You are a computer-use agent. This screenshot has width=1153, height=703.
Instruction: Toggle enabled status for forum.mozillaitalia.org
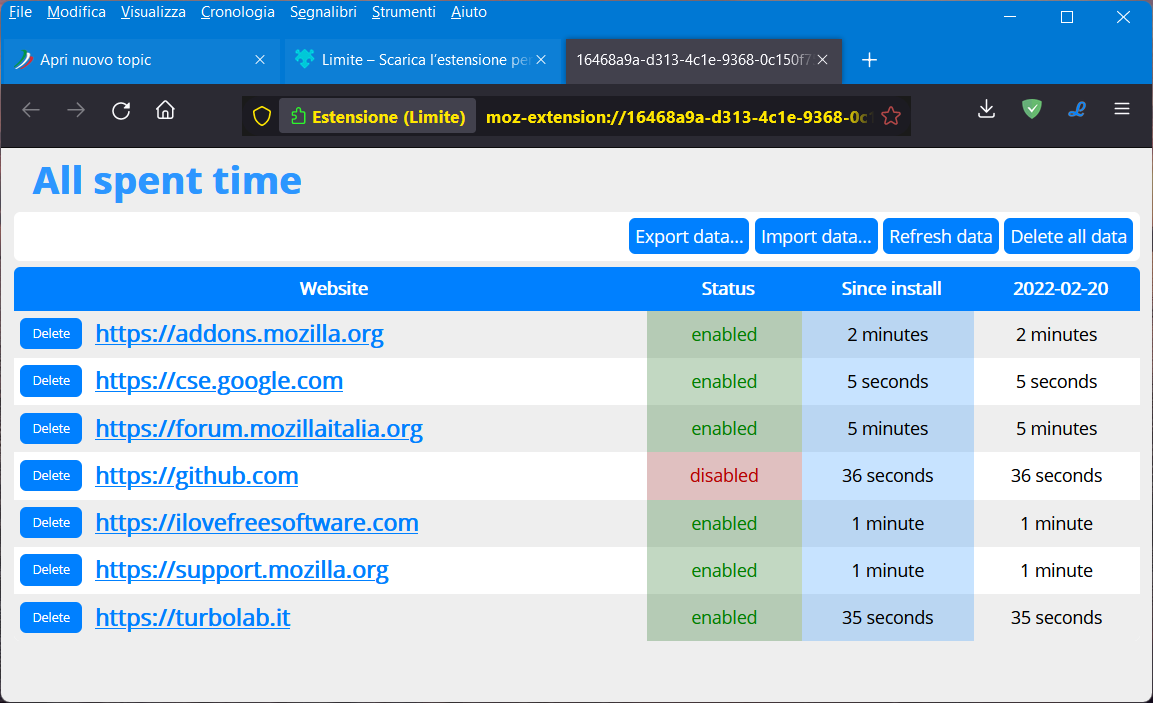point(724,429)
